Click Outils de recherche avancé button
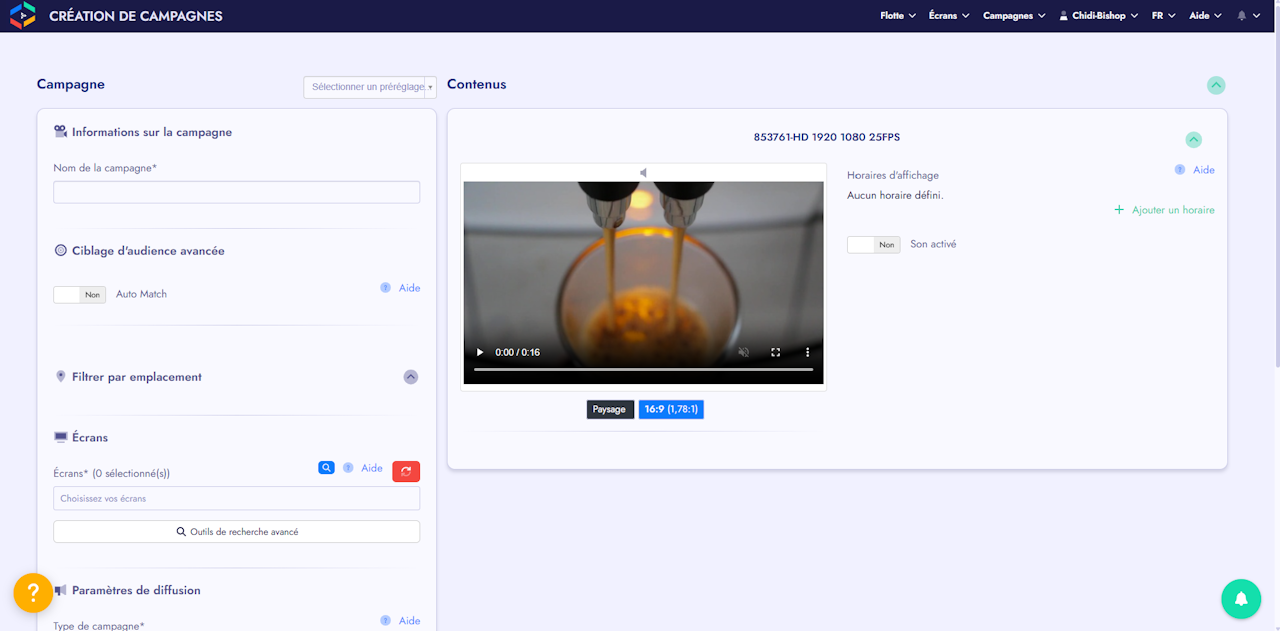The height and width of the screenshot is (631, 1280). coord(236,532)
